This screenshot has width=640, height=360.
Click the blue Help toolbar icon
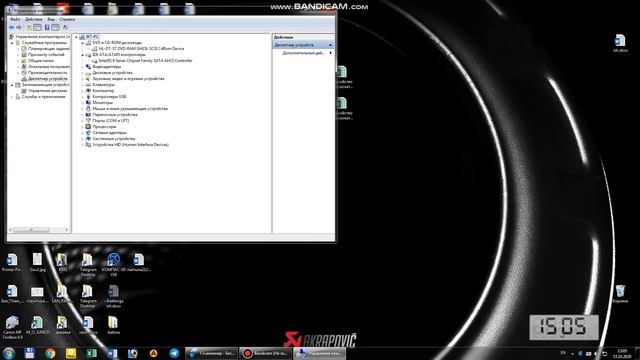[47, 27]
